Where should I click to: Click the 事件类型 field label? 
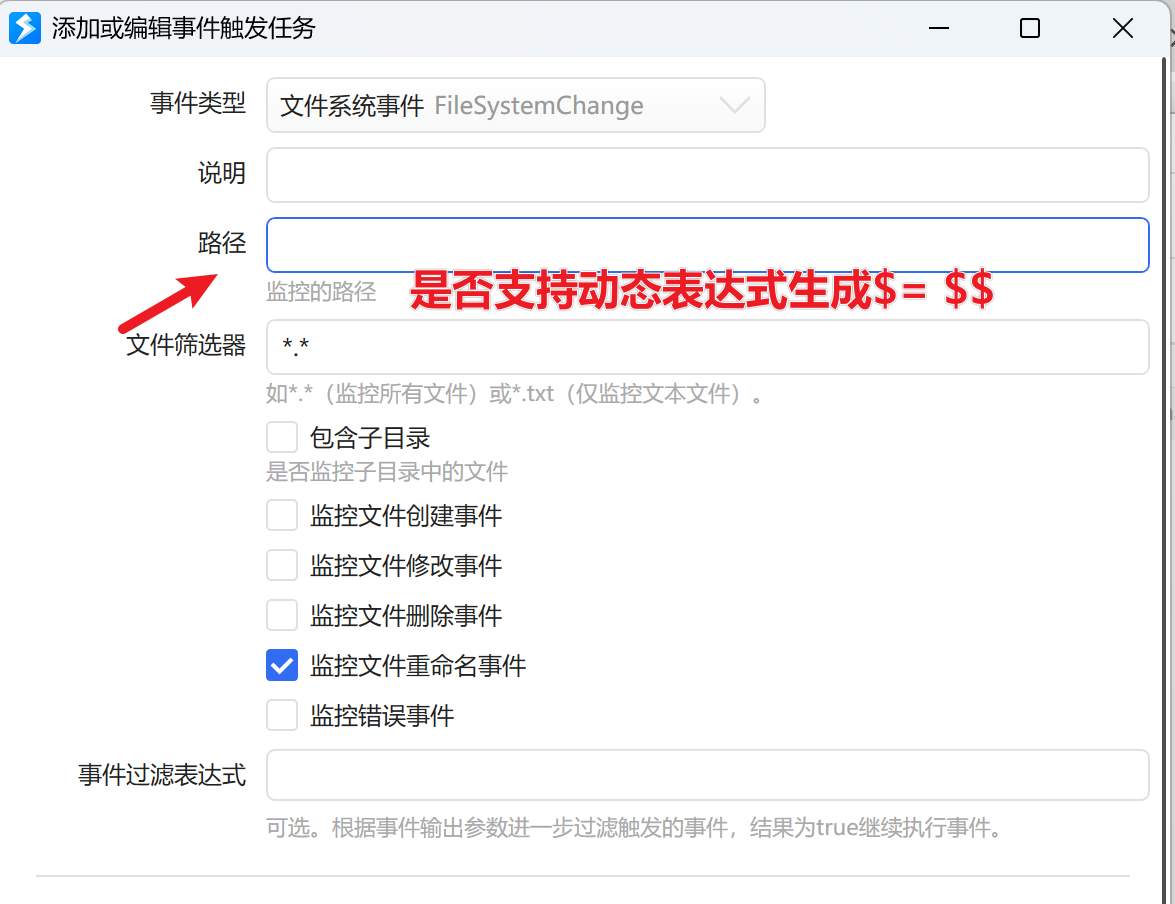(198, 104)
